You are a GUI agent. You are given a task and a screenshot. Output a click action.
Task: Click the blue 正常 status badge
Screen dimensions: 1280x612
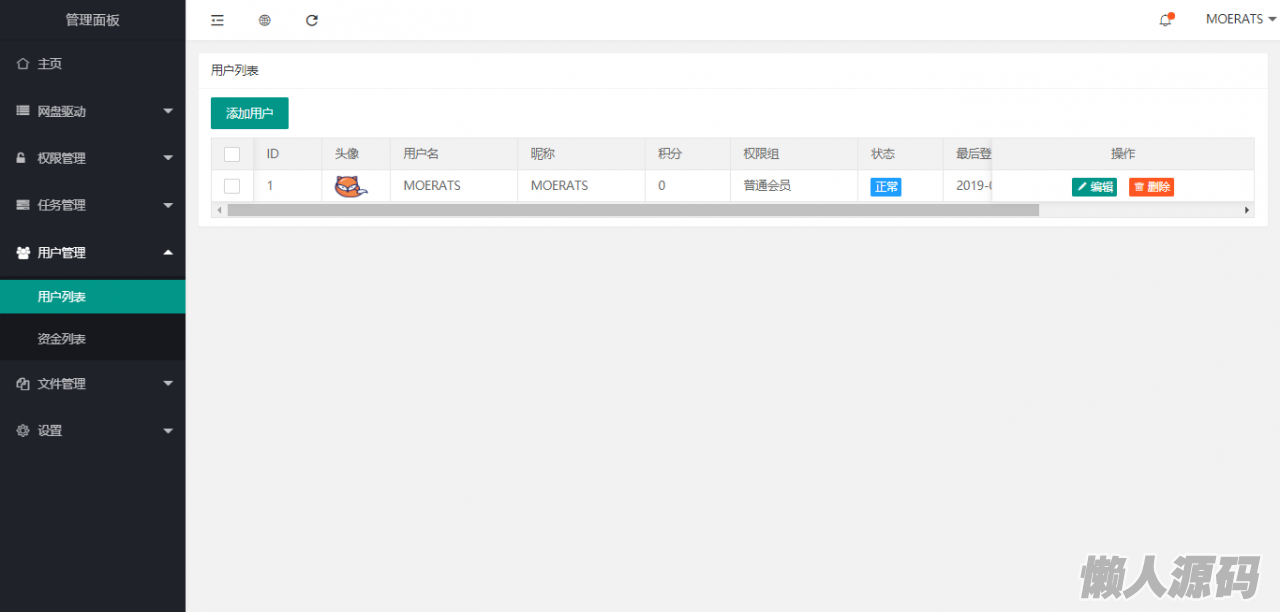(886, 187)
